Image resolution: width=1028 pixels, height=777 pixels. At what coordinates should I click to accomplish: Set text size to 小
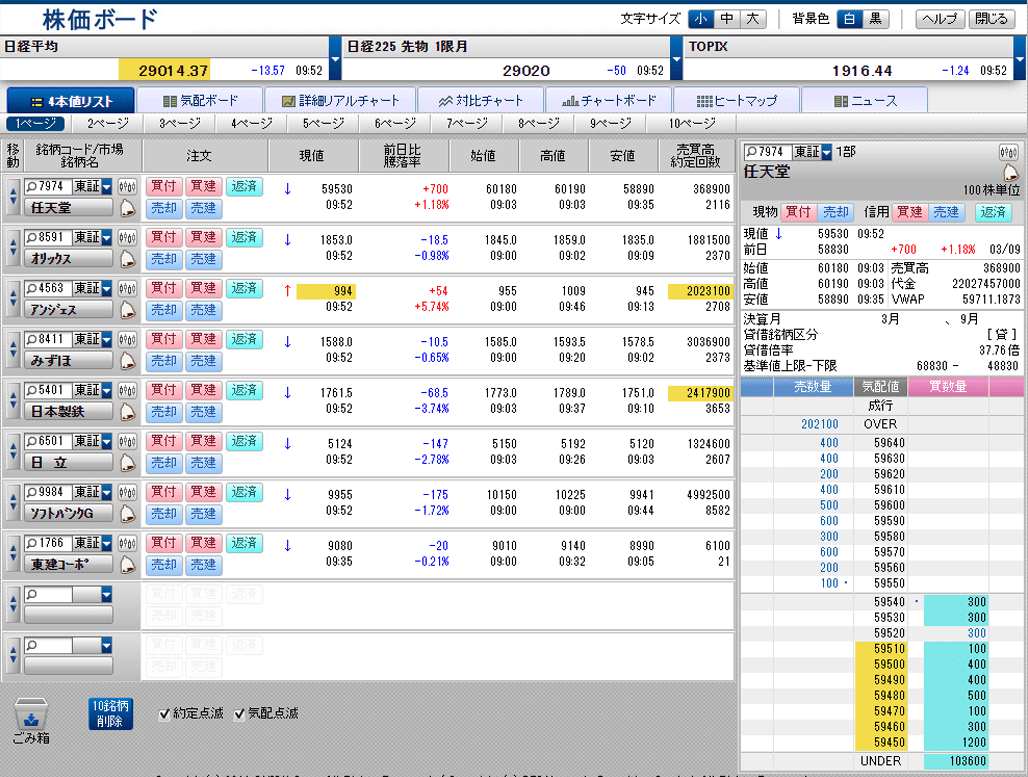coord(701,19)
